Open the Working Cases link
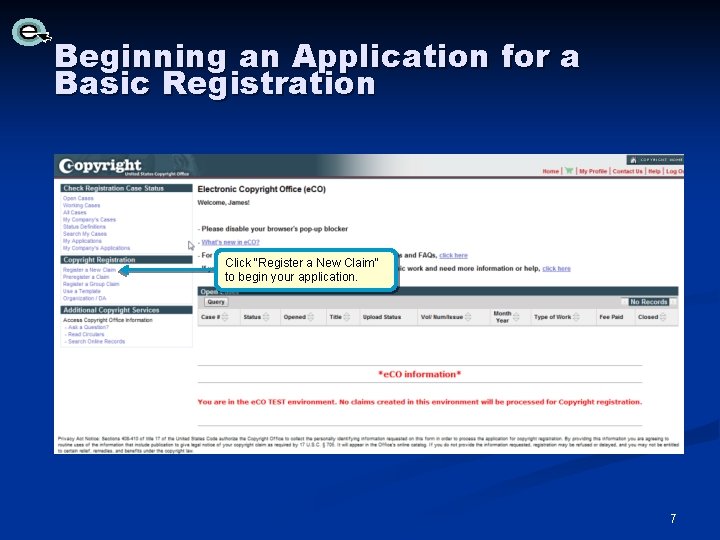720x540 pixels. (81, 205)
